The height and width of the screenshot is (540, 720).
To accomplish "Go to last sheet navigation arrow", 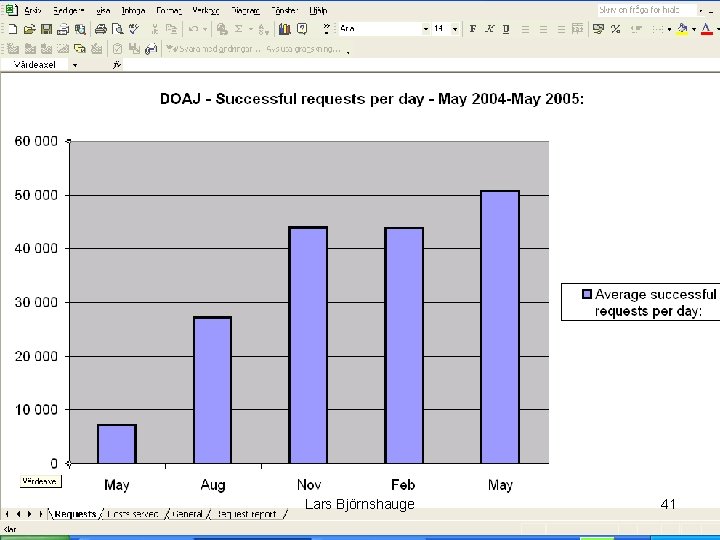I will click(41, 514).
